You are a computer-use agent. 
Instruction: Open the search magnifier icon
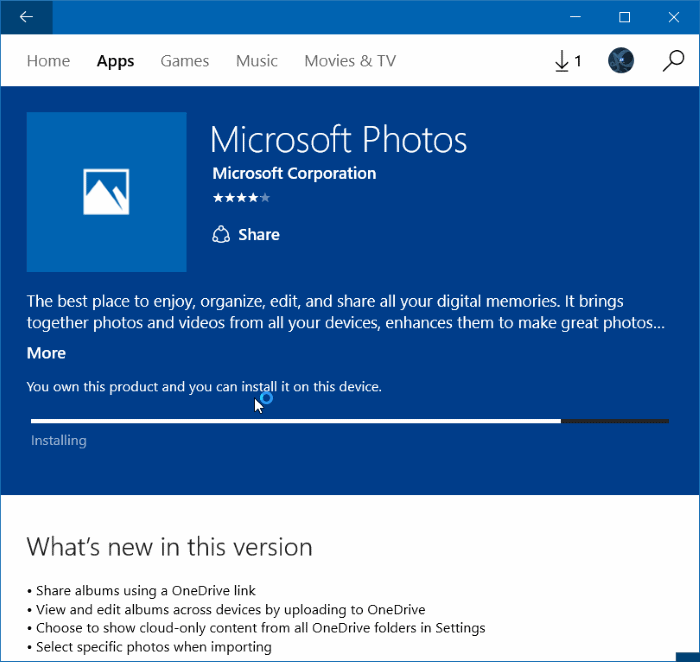click(673, 61)
